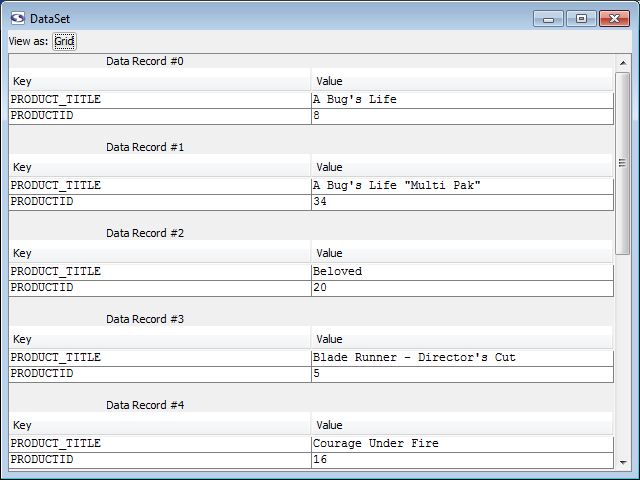Screen dimensions: 640x480
Task: Click the scrollbar down arrow
Action: coord(623,462)
